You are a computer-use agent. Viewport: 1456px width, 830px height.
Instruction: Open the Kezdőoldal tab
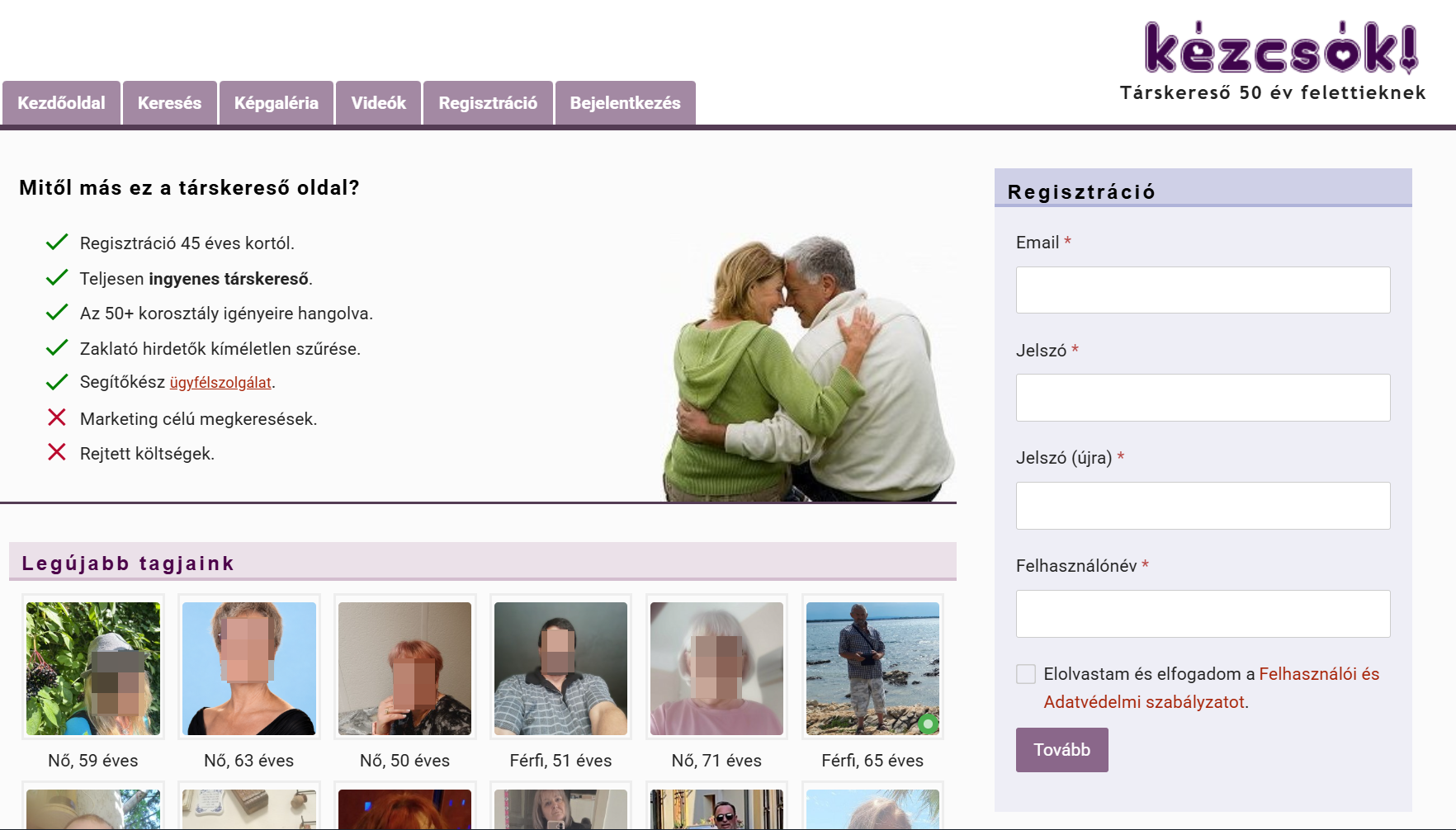click(x=61, y=103)
